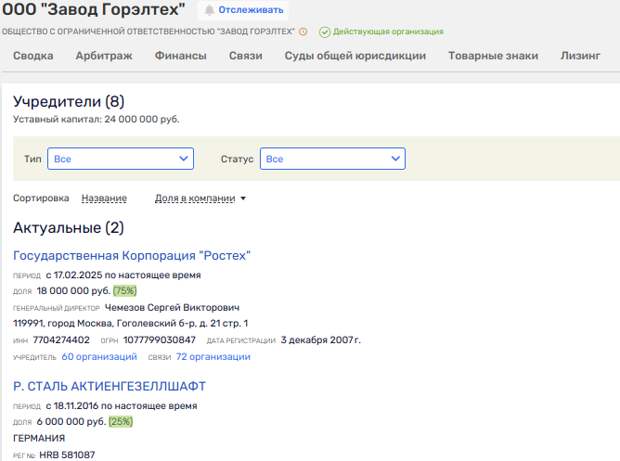
Task: Click the 25% share badge
Action: 121,421
